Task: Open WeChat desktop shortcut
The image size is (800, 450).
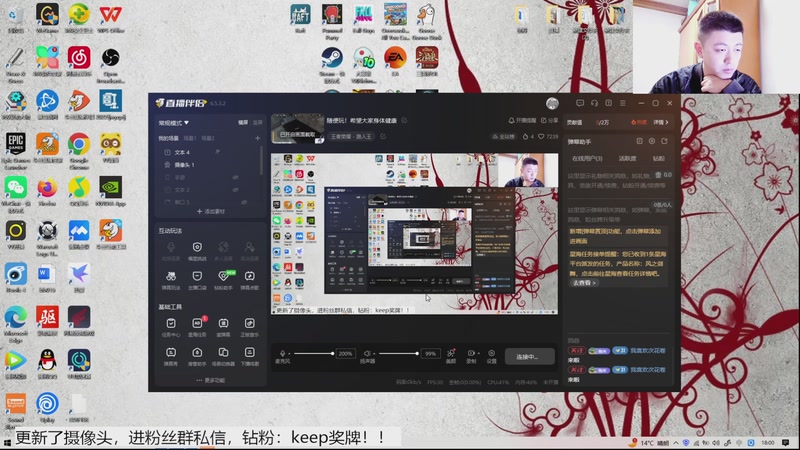Action: click(x=16, y=194)
